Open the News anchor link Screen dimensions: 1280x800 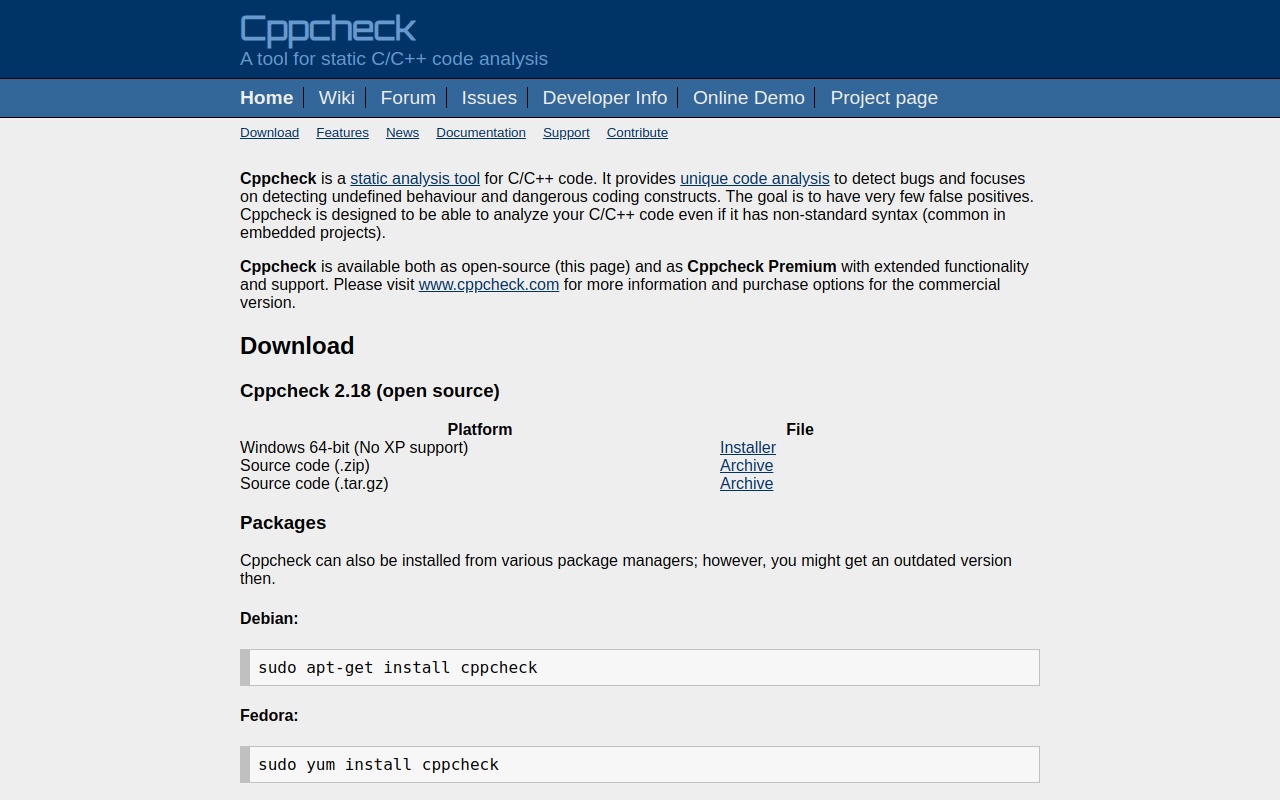(402, 133)
